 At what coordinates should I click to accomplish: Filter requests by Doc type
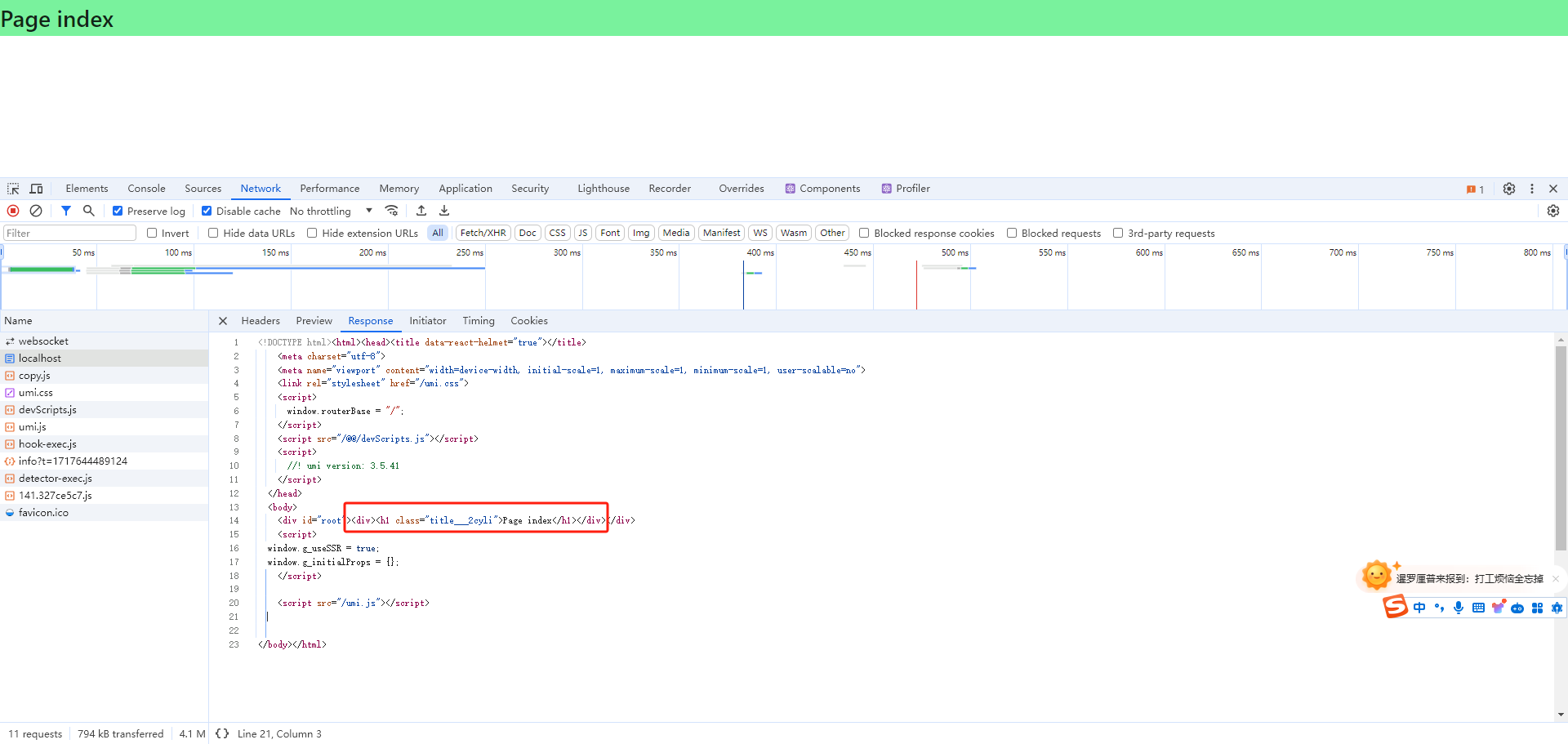click(x=528, y=233)
